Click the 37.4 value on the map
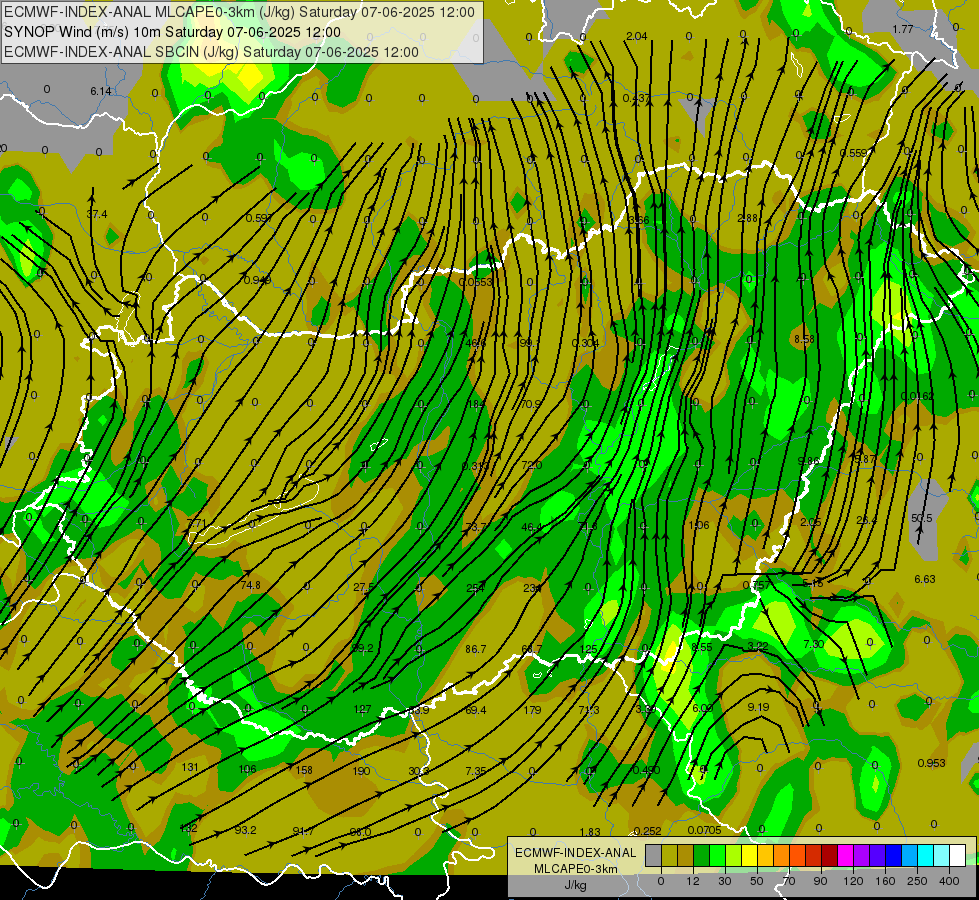This screenshot has height=900, width=979. point(97,214)
